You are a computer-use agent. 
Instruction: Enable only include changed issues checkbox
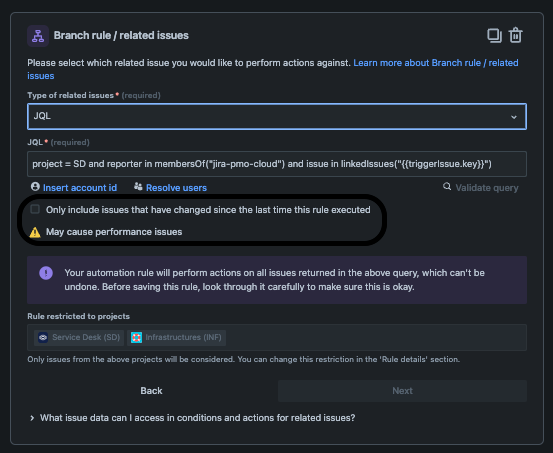click(x=35, y=209)
